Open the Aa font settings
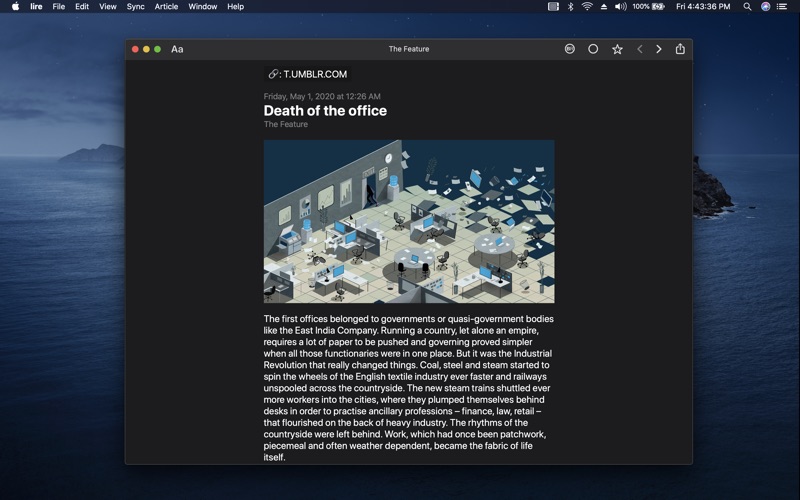800x500 pixels. (x=177, y=49)
